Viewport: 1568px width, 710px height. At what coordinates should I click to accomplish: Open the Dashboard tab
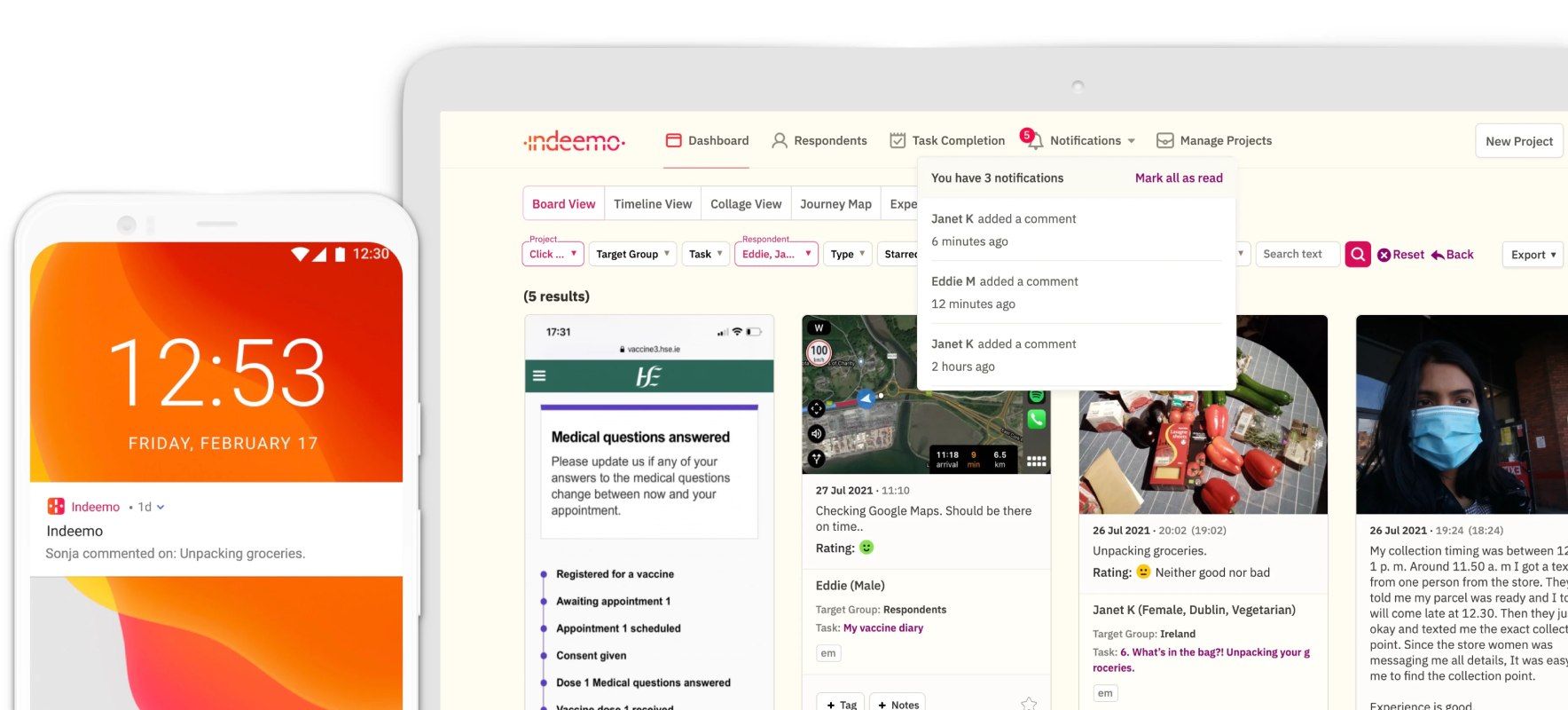click(707, 140)
